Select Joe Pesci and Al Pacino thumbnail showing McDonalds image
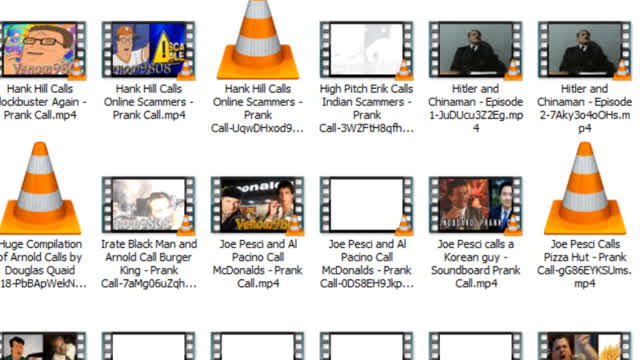Screen dimensions: 640x360 [x=258, y=205]
